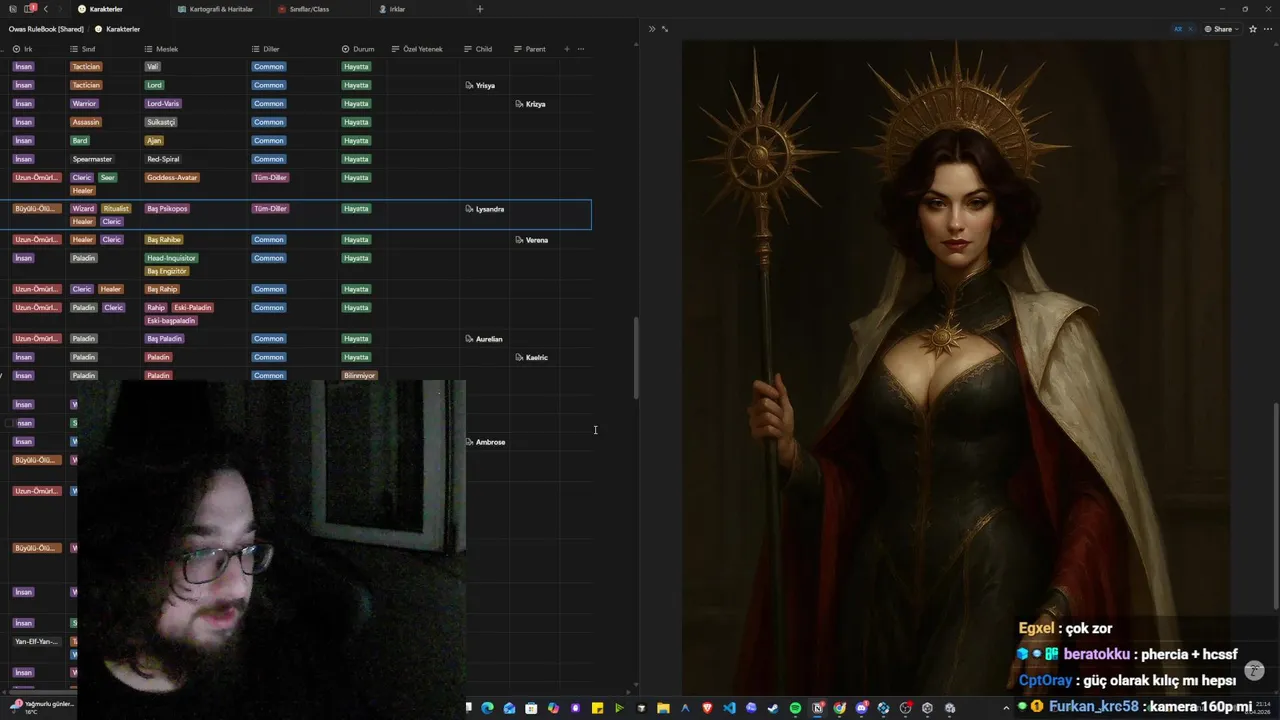This screenshot has width=1280, height=720.
Task: Select the Spearmaster class cell
Action: coord(92,159)
